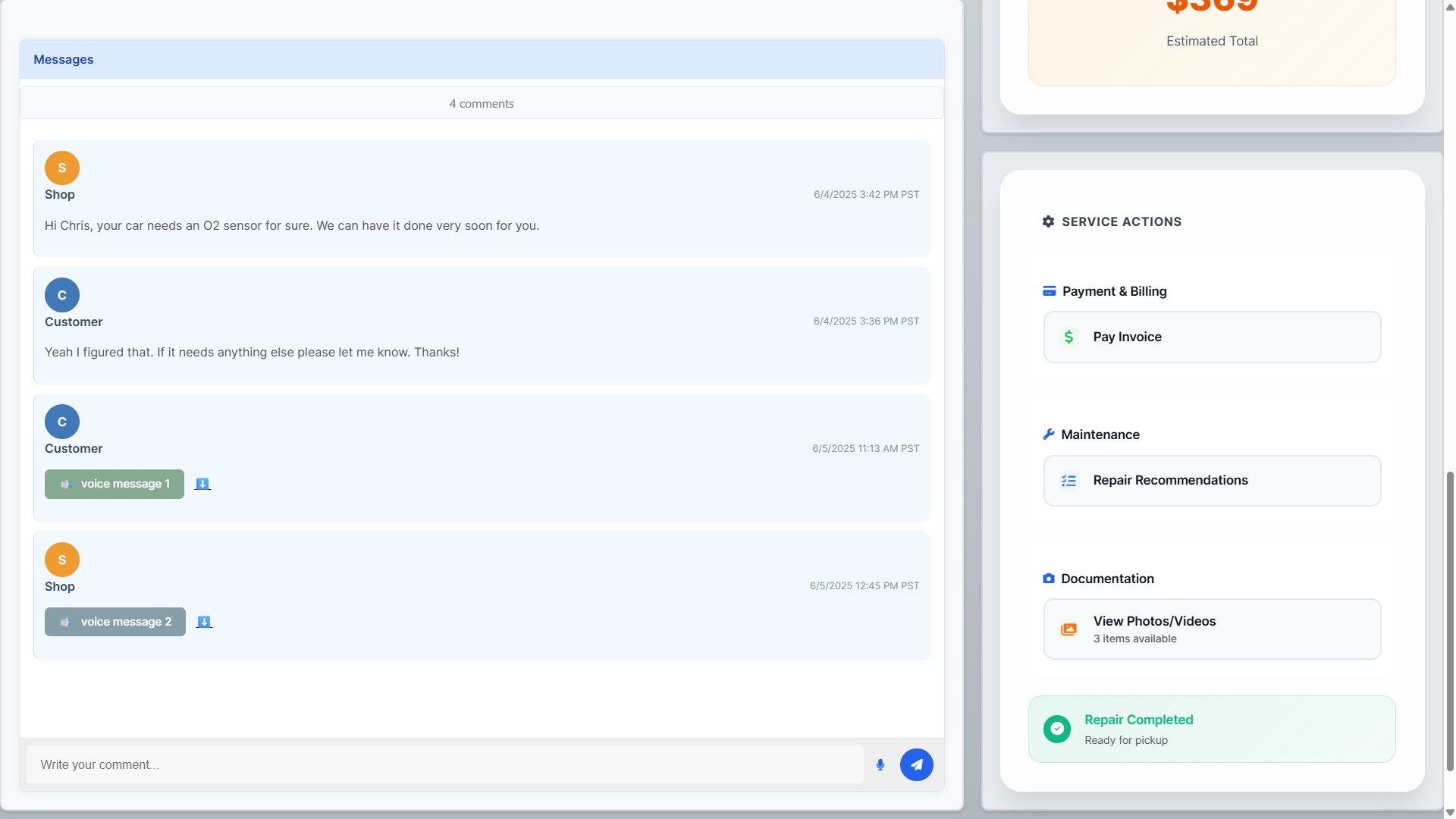
Task: Click the scrollbar down arrow at bottom right
Action: click(x=1449, y=813)
